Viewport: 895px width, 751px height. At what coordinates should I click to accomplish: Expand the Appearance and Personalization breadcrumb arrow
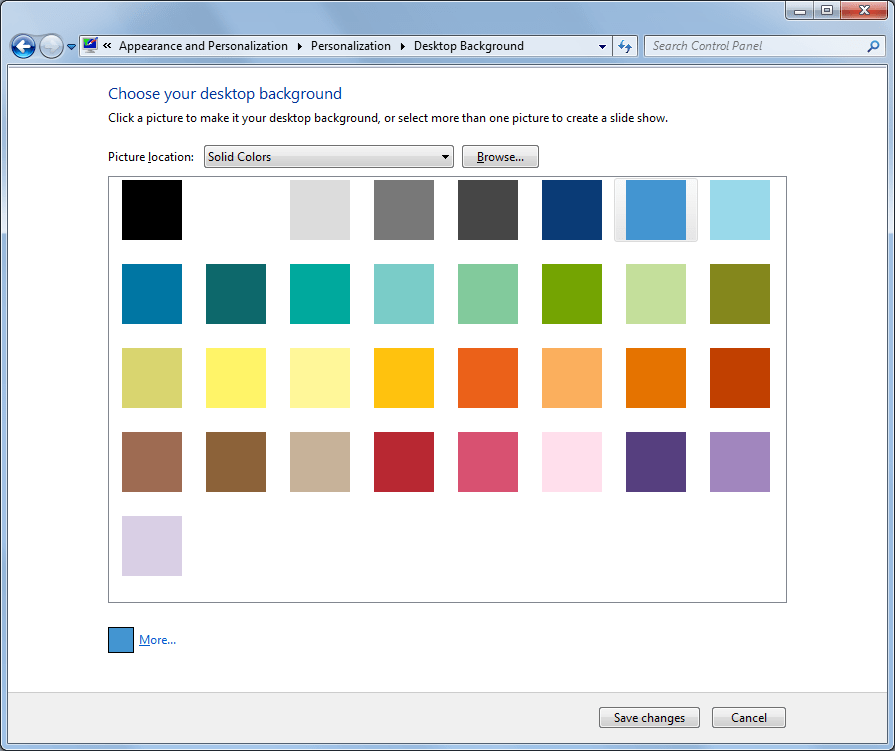pos(299,46)
